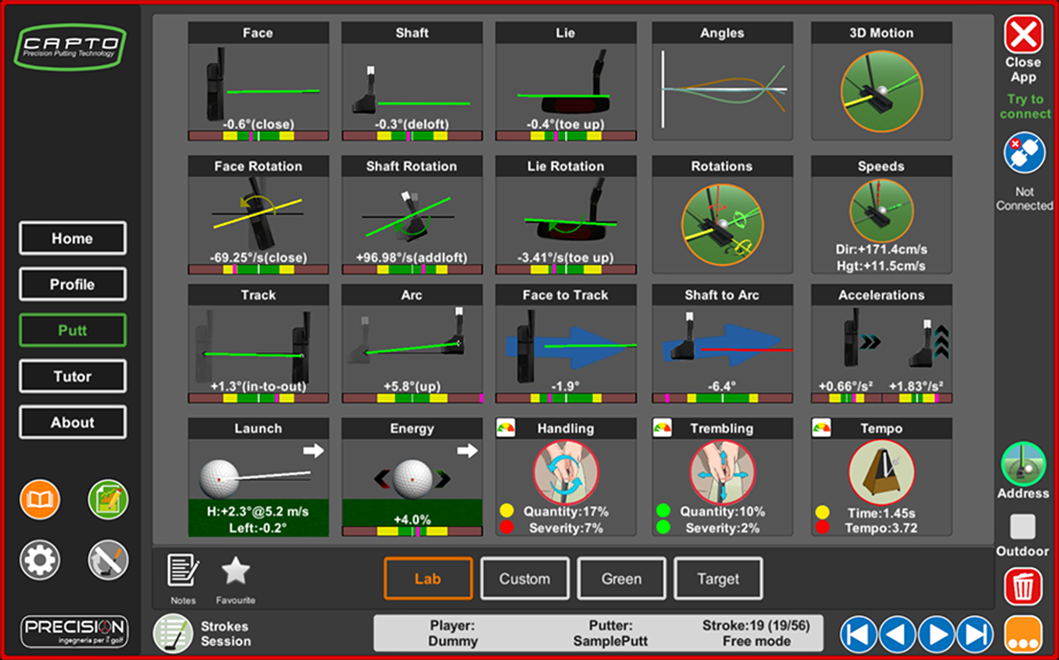The width and height of the screenshot is (1059, 660).
Task: Switch to the Green tab
Action: tap(621, 579)
